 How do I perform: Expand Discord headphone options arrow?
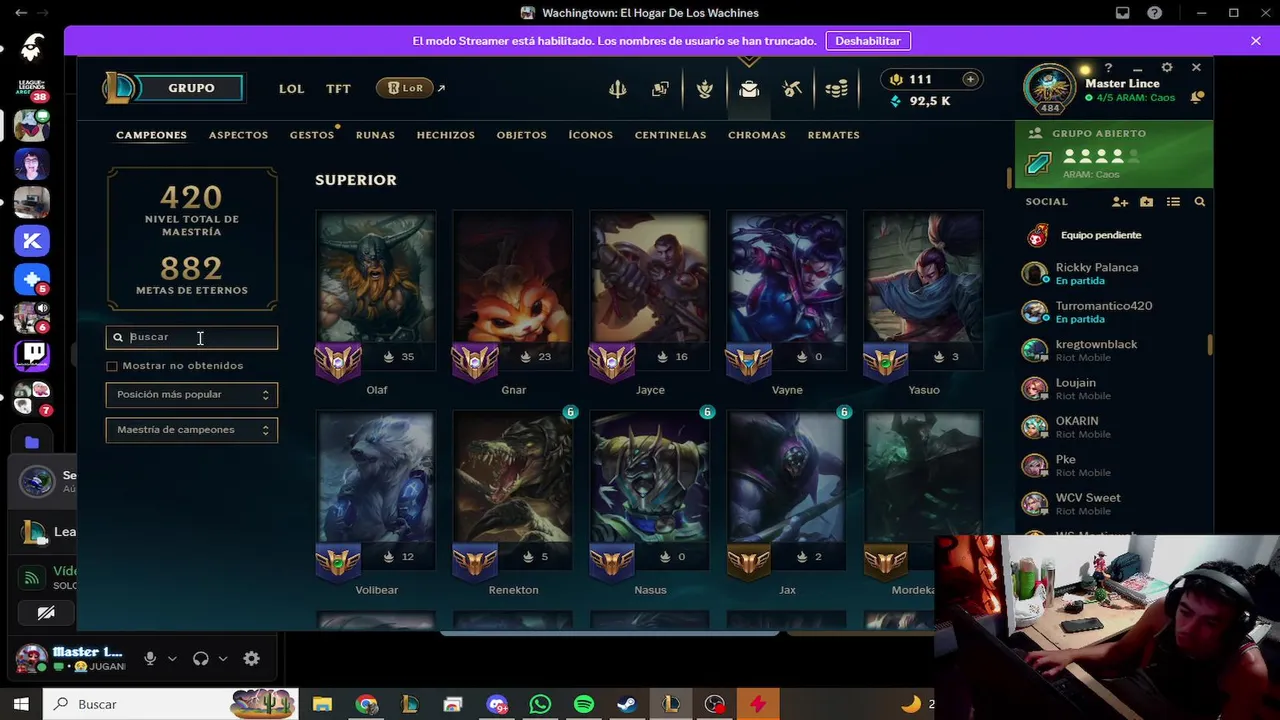coord(223,659)
